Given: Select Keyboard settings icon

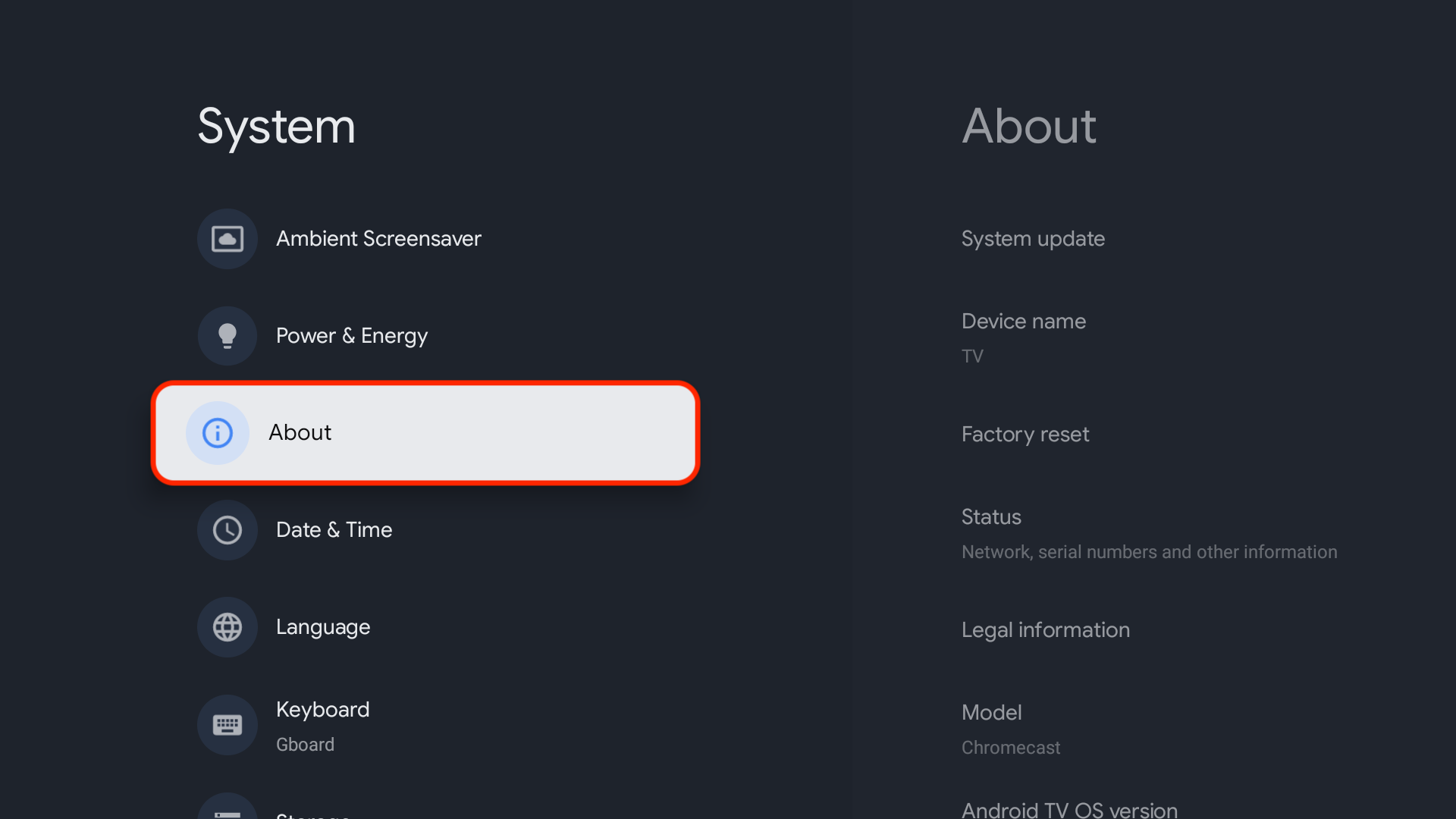Looking at the screenshot, I should pyautogui.click(x=227, y=723).
